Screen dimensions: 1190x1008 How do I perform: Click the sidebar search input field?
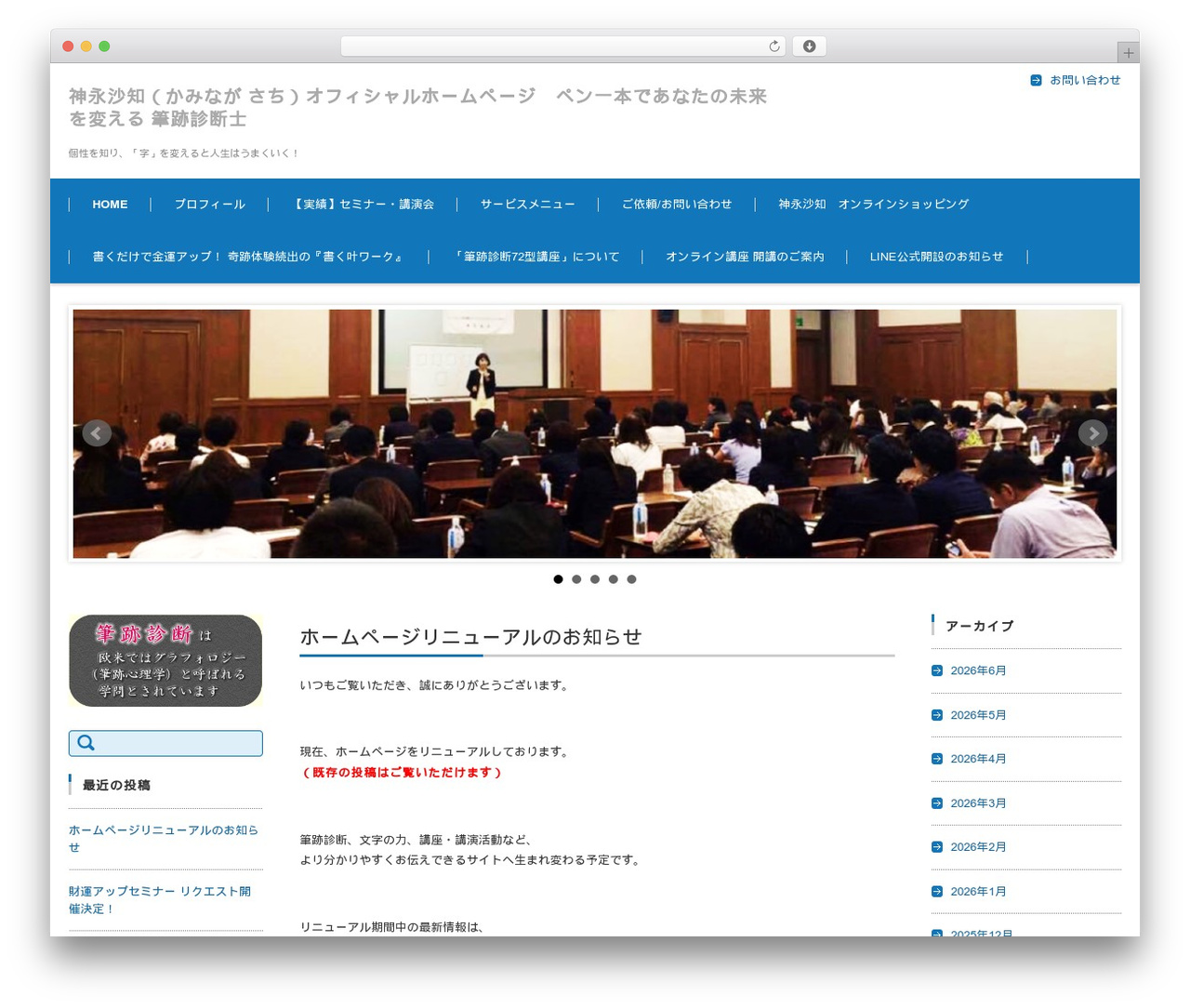(165, 743)
